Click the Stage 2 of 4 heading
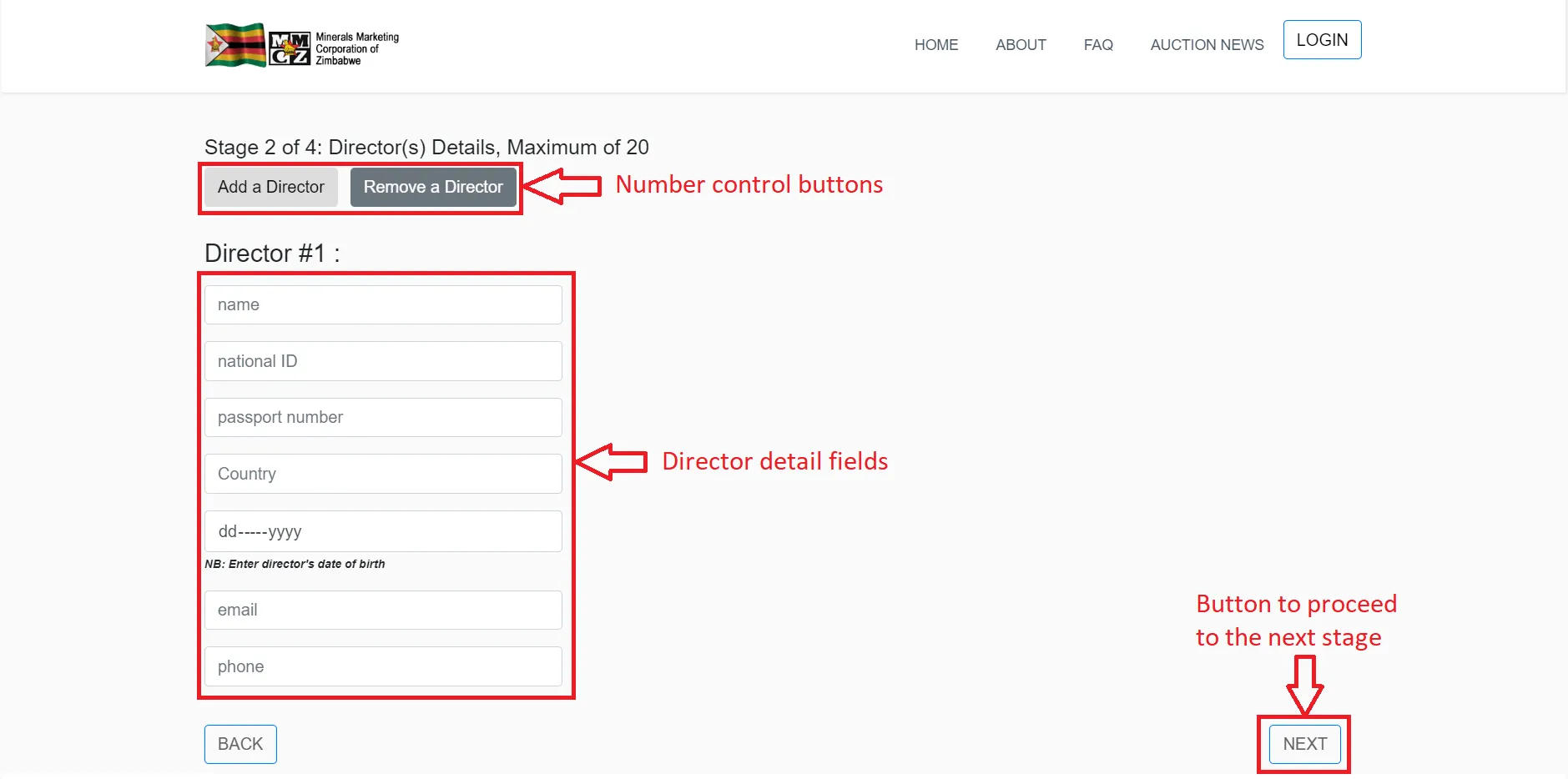This screenshot has height=779, width=1568. (426, 147)
